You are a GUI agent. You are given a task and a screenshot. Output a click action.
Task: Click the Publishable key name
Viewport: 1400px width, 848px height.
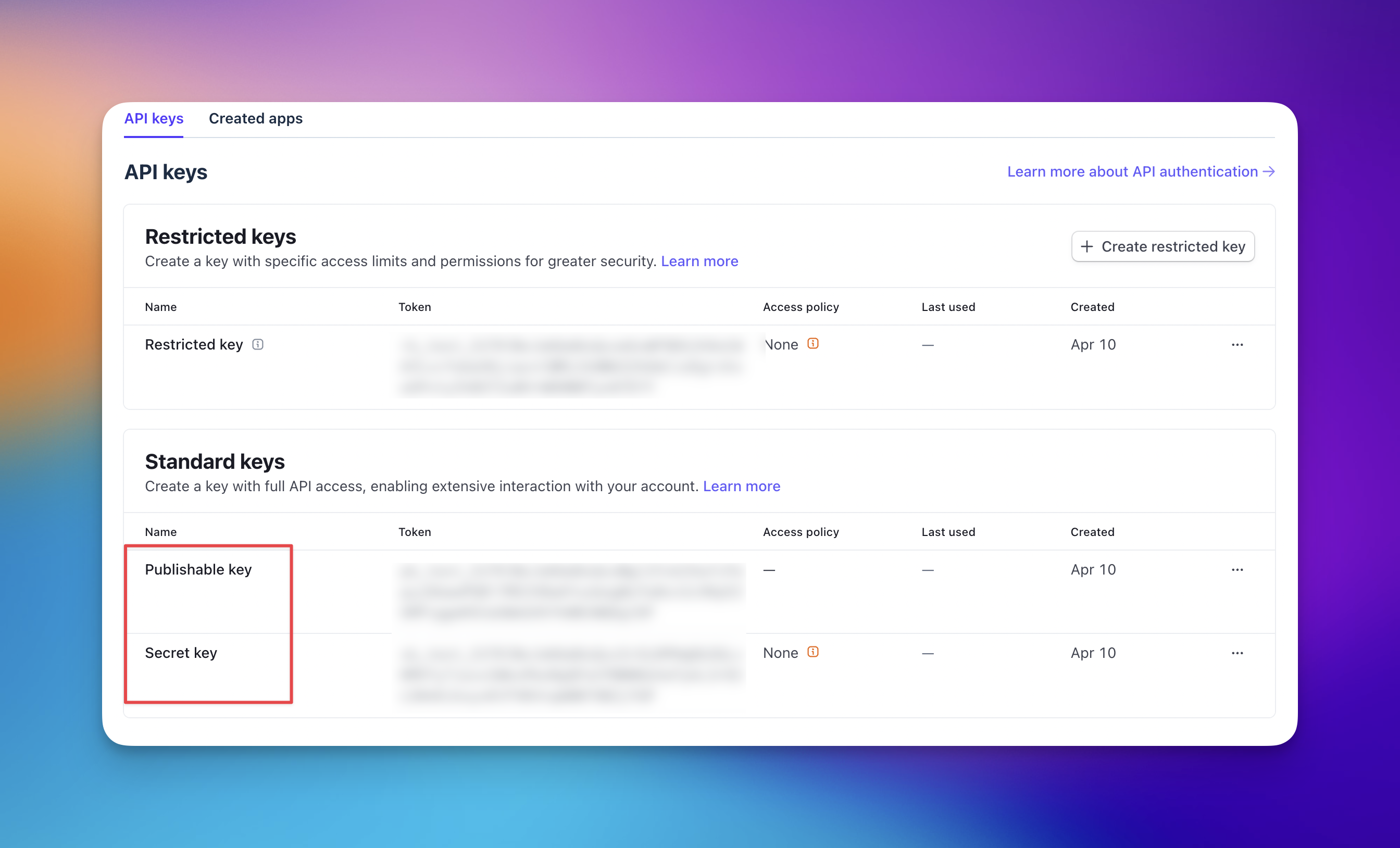click(x=198, y=569)
